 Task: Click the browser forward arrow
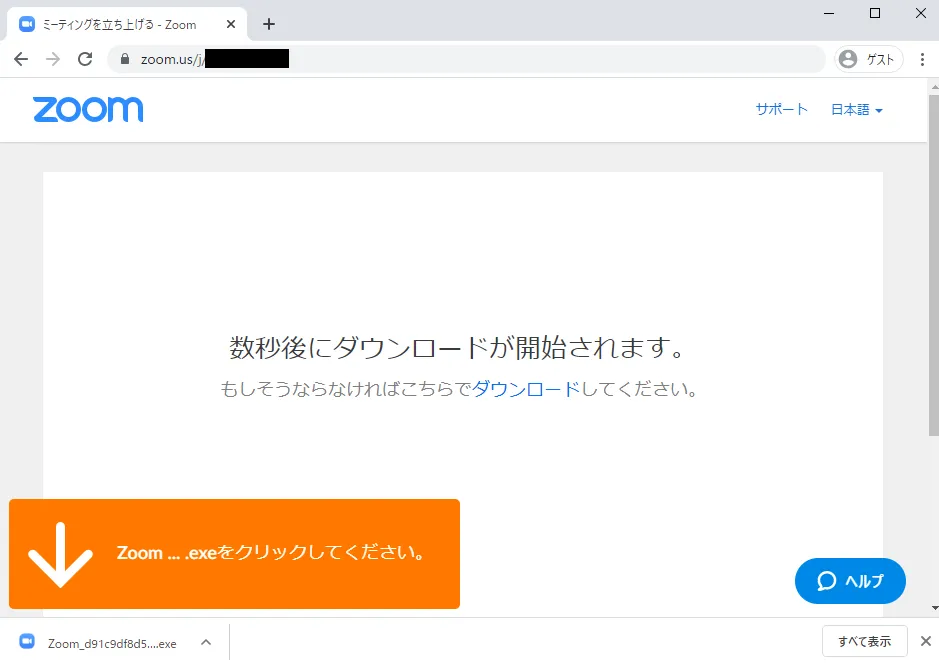[x=53, y=59]
